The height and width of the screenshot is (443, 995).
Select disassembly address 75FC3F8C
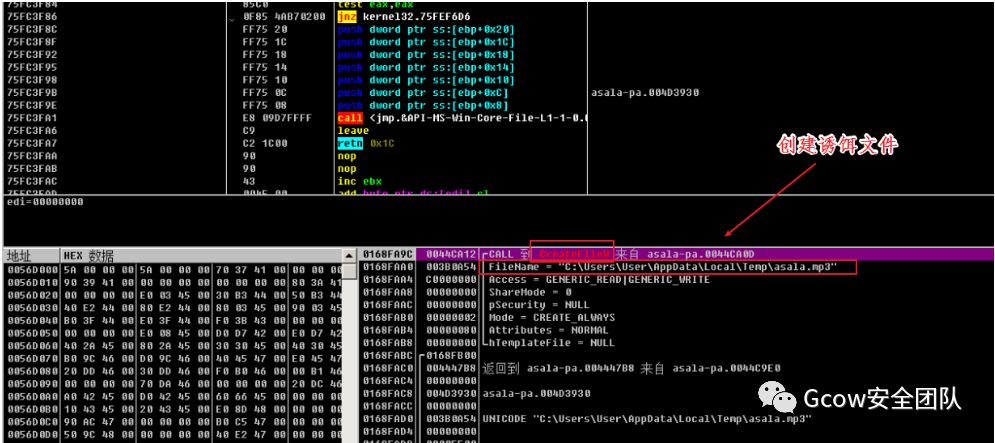pyautogui.click(x=31, y=29)
